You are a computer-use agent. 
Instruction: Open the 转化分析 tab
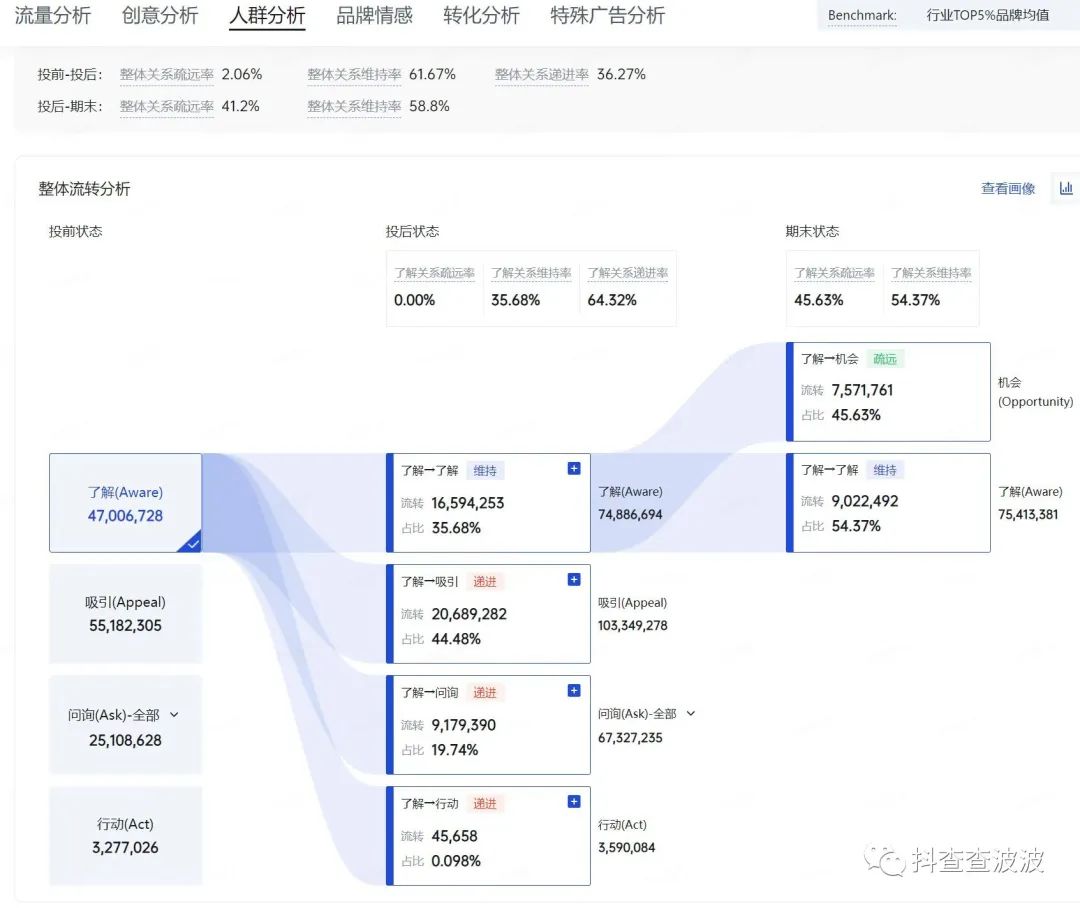(x=481, y=16)
